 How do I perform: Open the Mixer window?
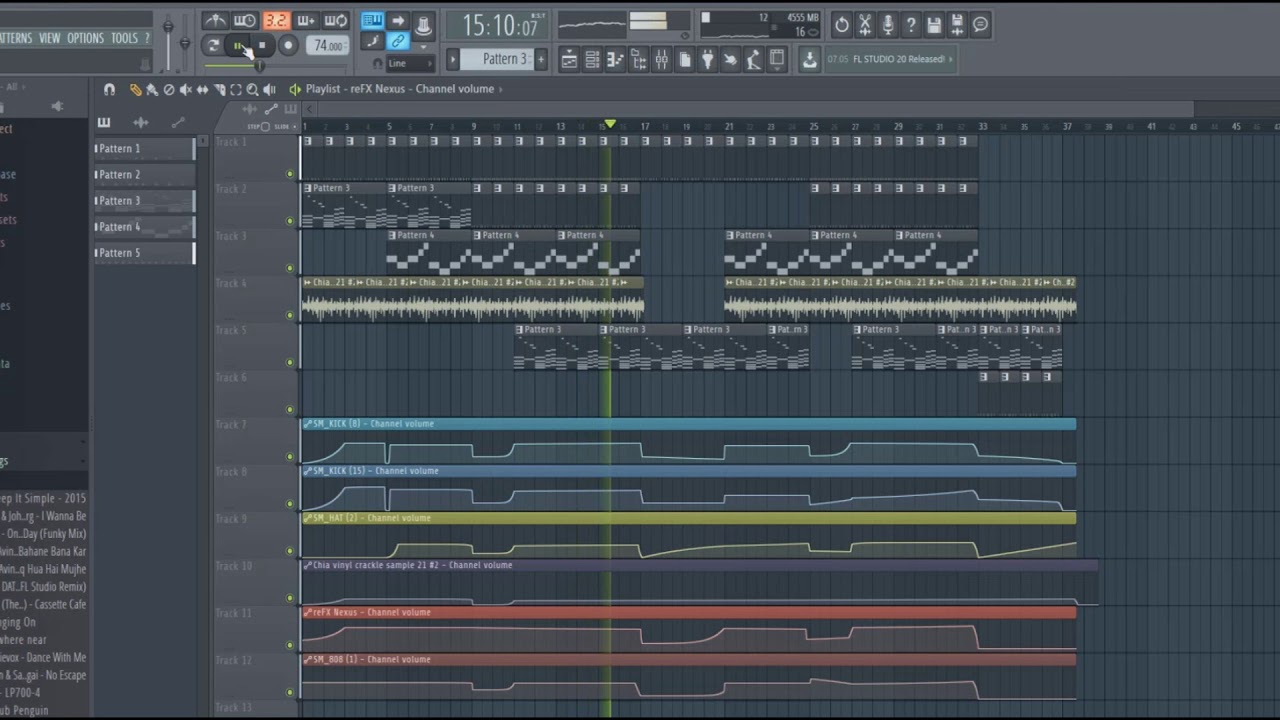(661, 59)
